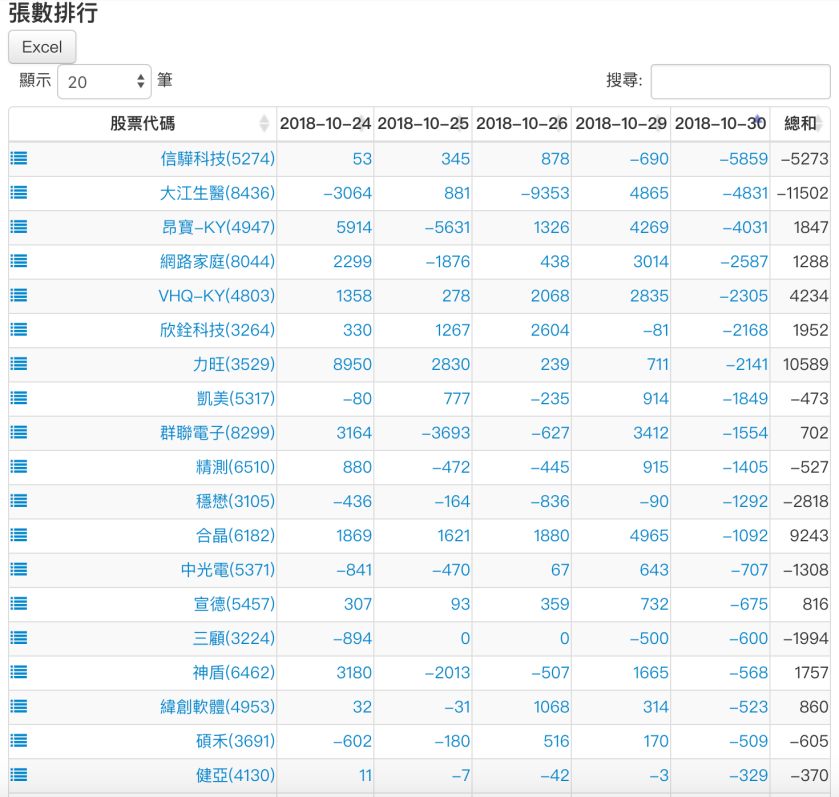This screenshot has width=839, height=797.
Task: Click the detail icon for 神盾(6462)
Action: [18, 672]
